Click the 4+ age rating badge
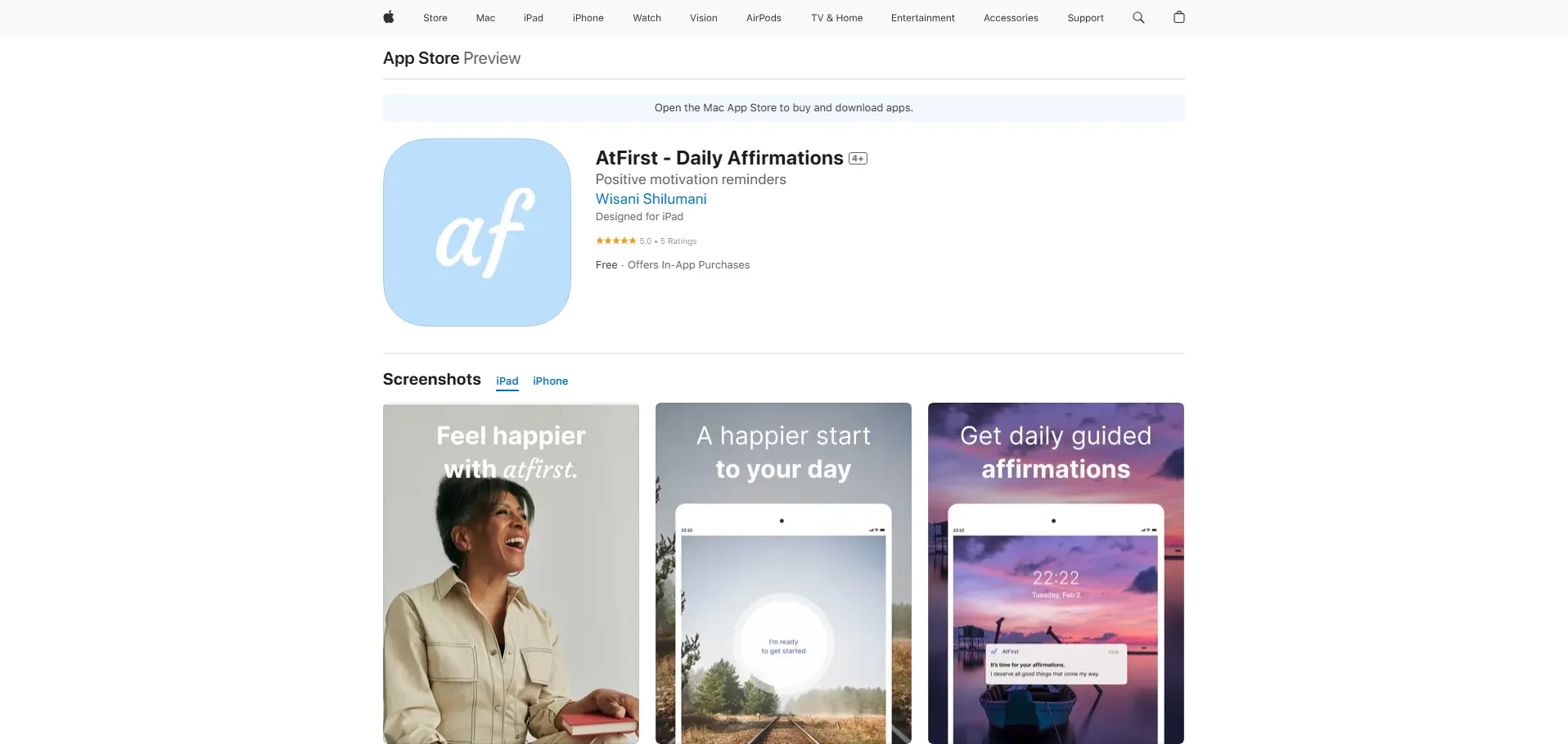This screenshot has width=1568, height=744. [x=858, y=159]
